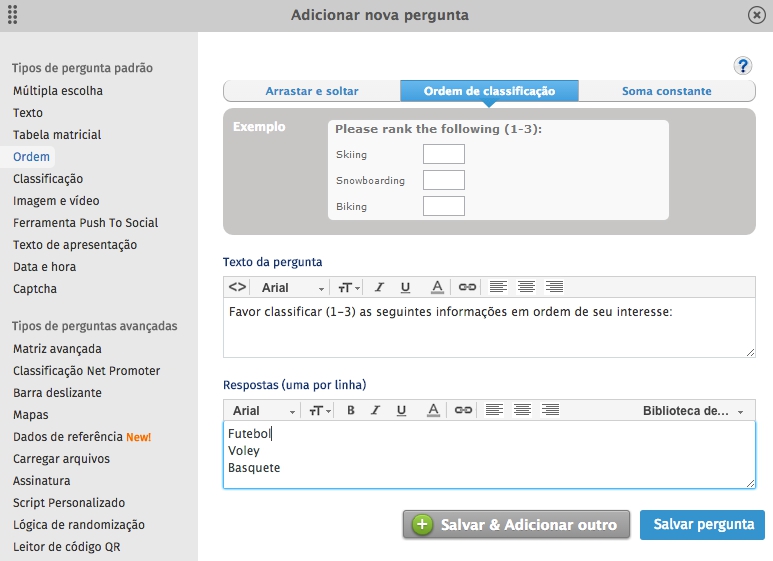
Task: Switch to Arrastar e soltar tab
Action: click(312, 91)
